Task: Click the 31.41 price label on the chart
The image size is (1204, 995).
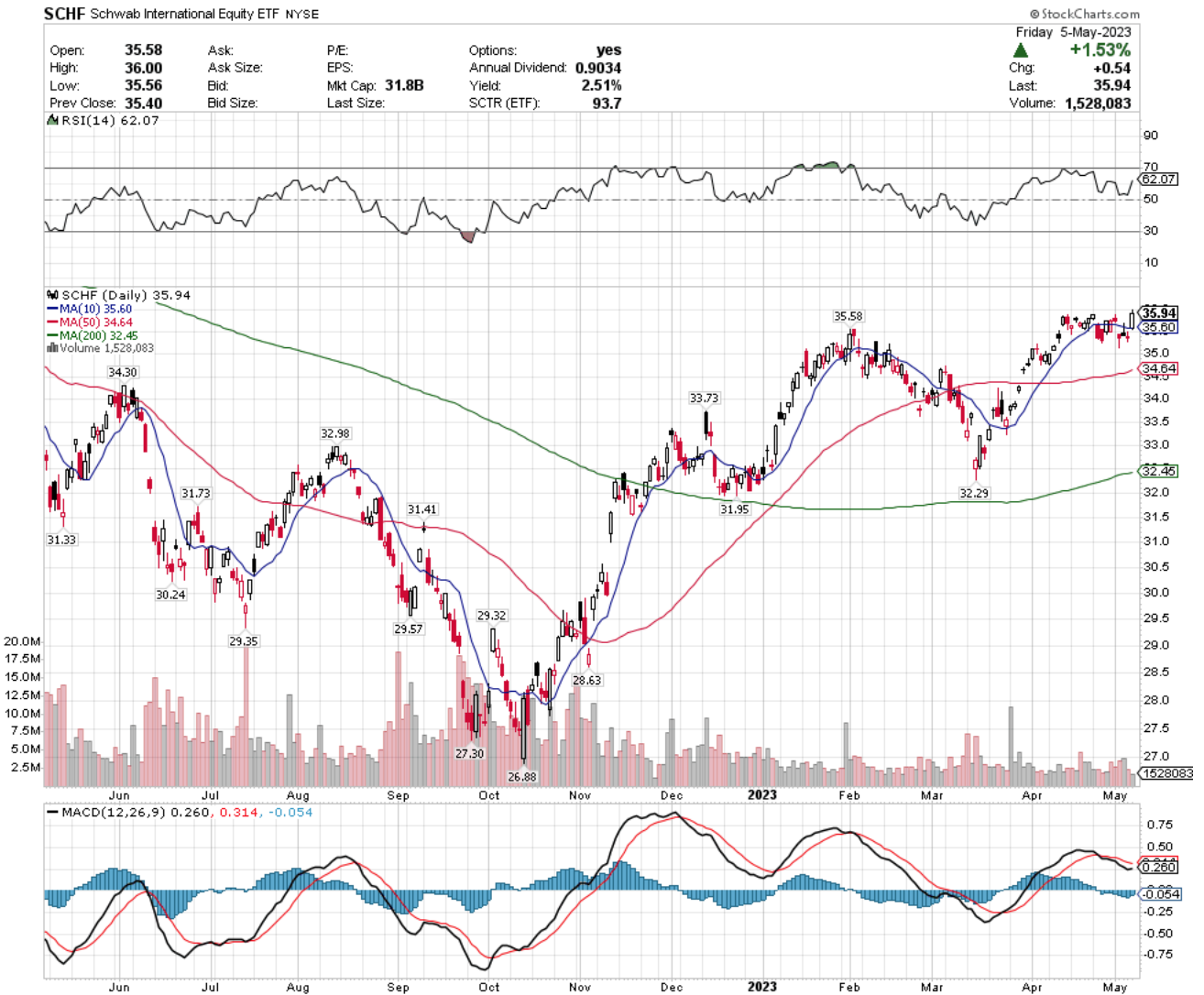Action: (422, 509)
